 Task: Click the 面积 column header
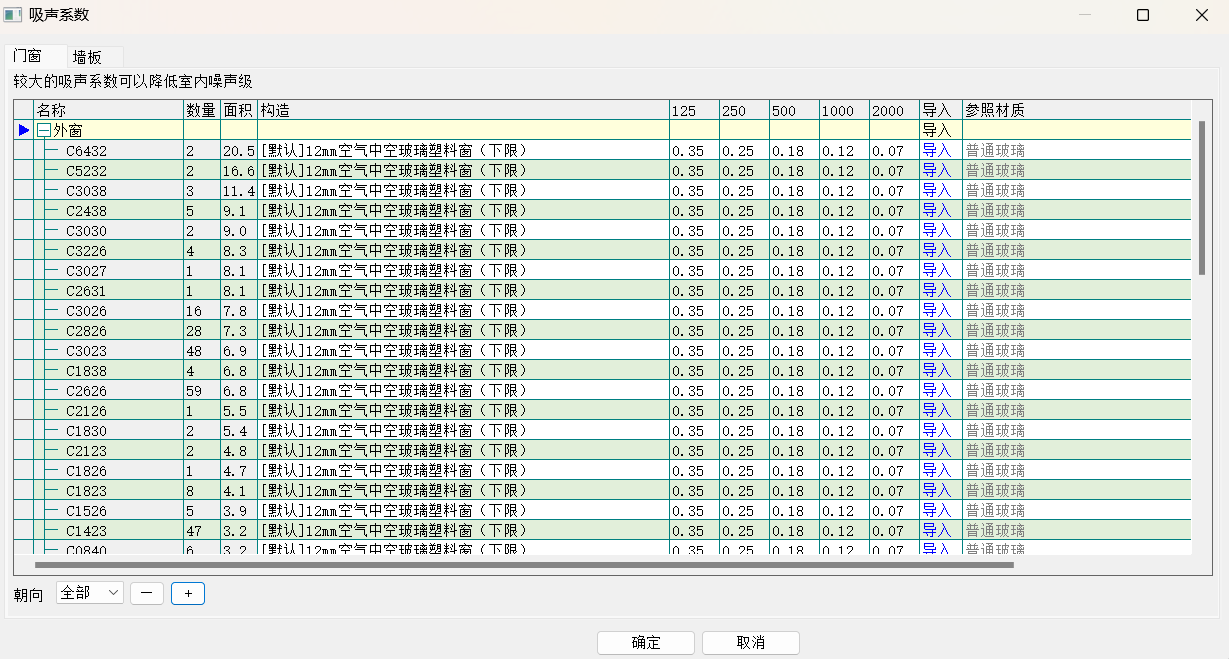pyautogui.click(x=239, y=110)
